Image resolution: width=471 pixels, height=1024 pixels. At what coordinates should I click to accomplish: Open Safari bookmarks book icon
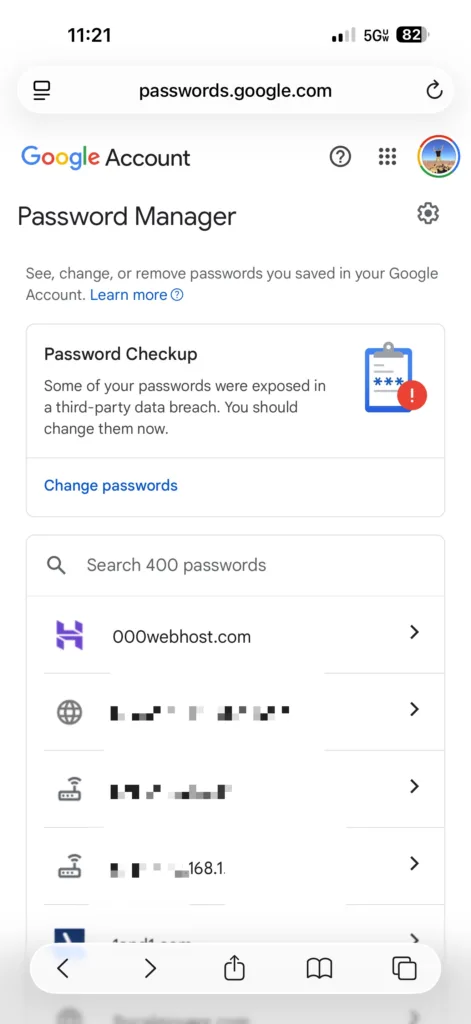point(319,968)
